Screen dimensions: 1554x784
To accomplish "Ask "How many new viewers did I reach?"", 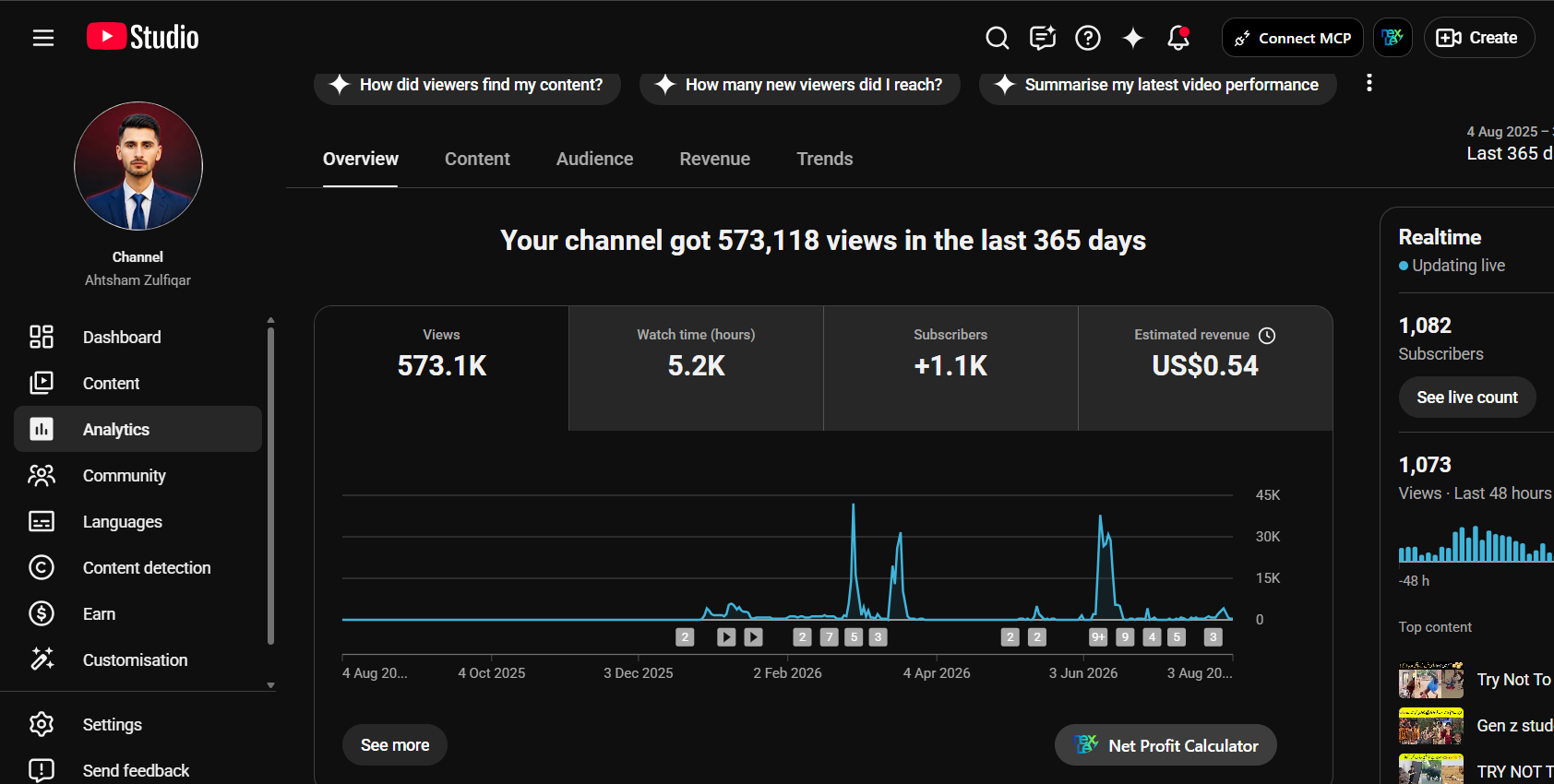I will tap(800, 85).
